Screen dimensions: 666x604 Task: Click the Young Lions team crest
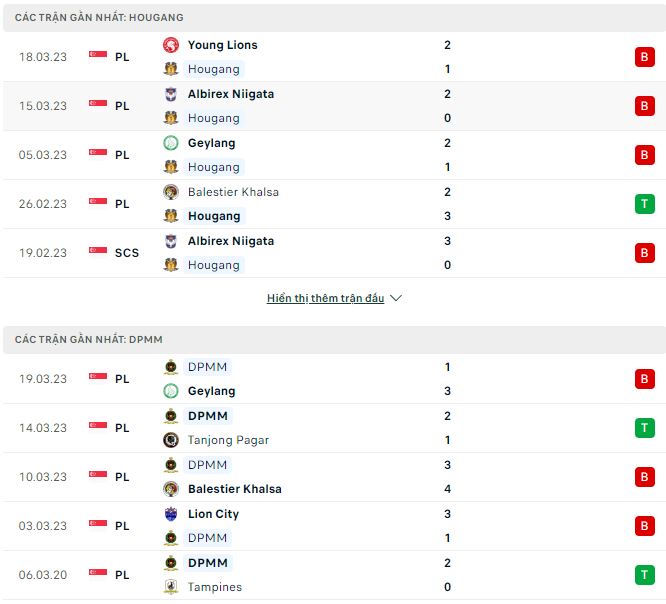click(171, 45)
